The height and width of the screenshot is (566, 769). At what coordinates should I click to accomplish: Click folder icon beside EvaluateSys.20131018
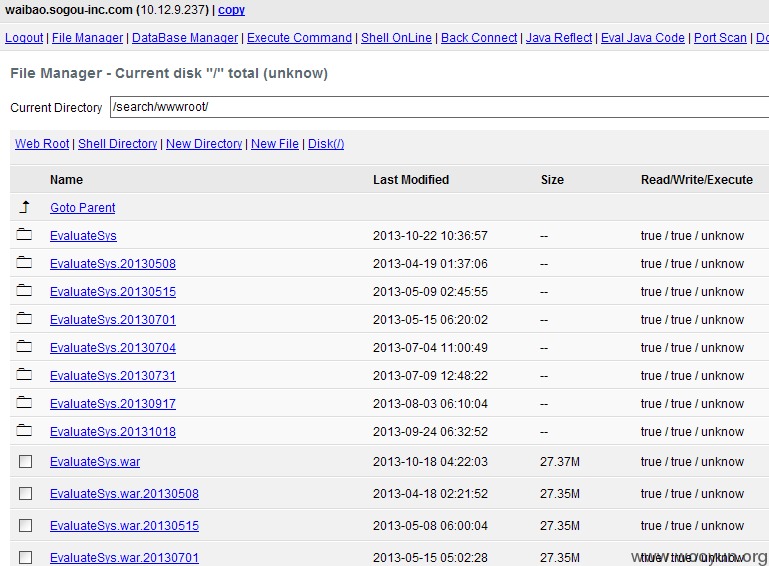pyautogui.click(x=24, y=430)
